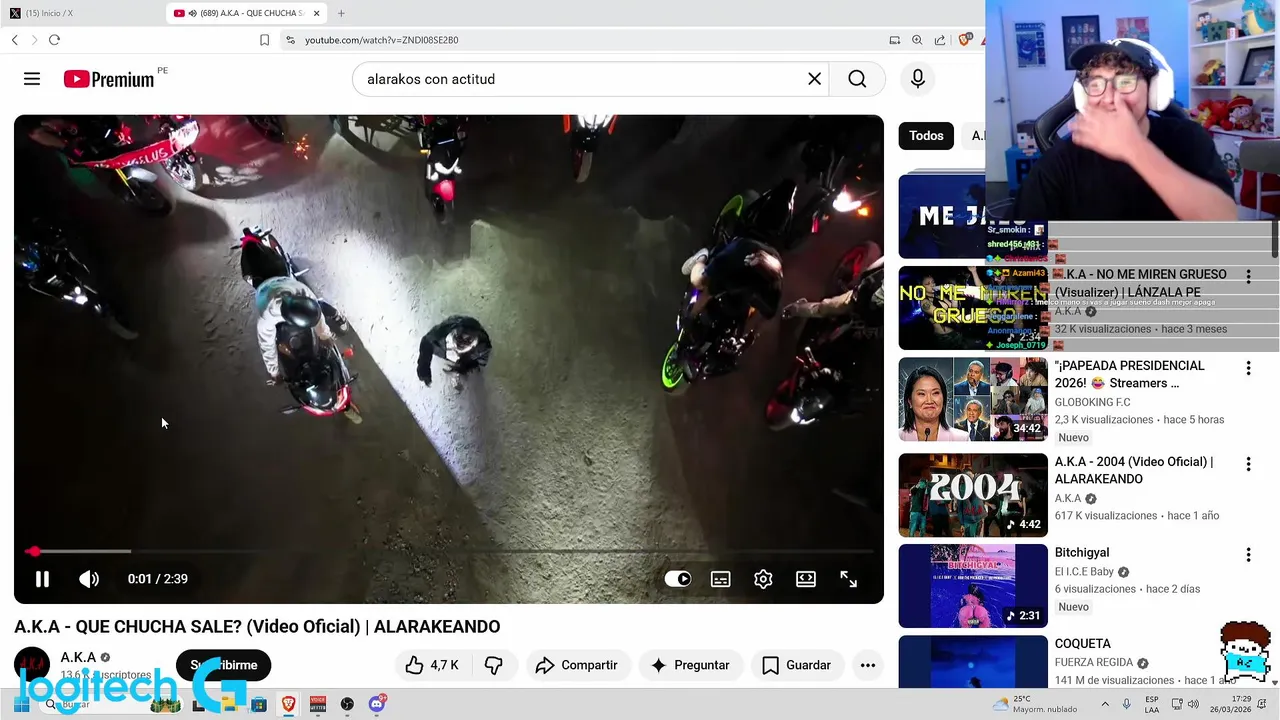Open the Preguntar AI button

pyautogui.click(x=690, y=665)
